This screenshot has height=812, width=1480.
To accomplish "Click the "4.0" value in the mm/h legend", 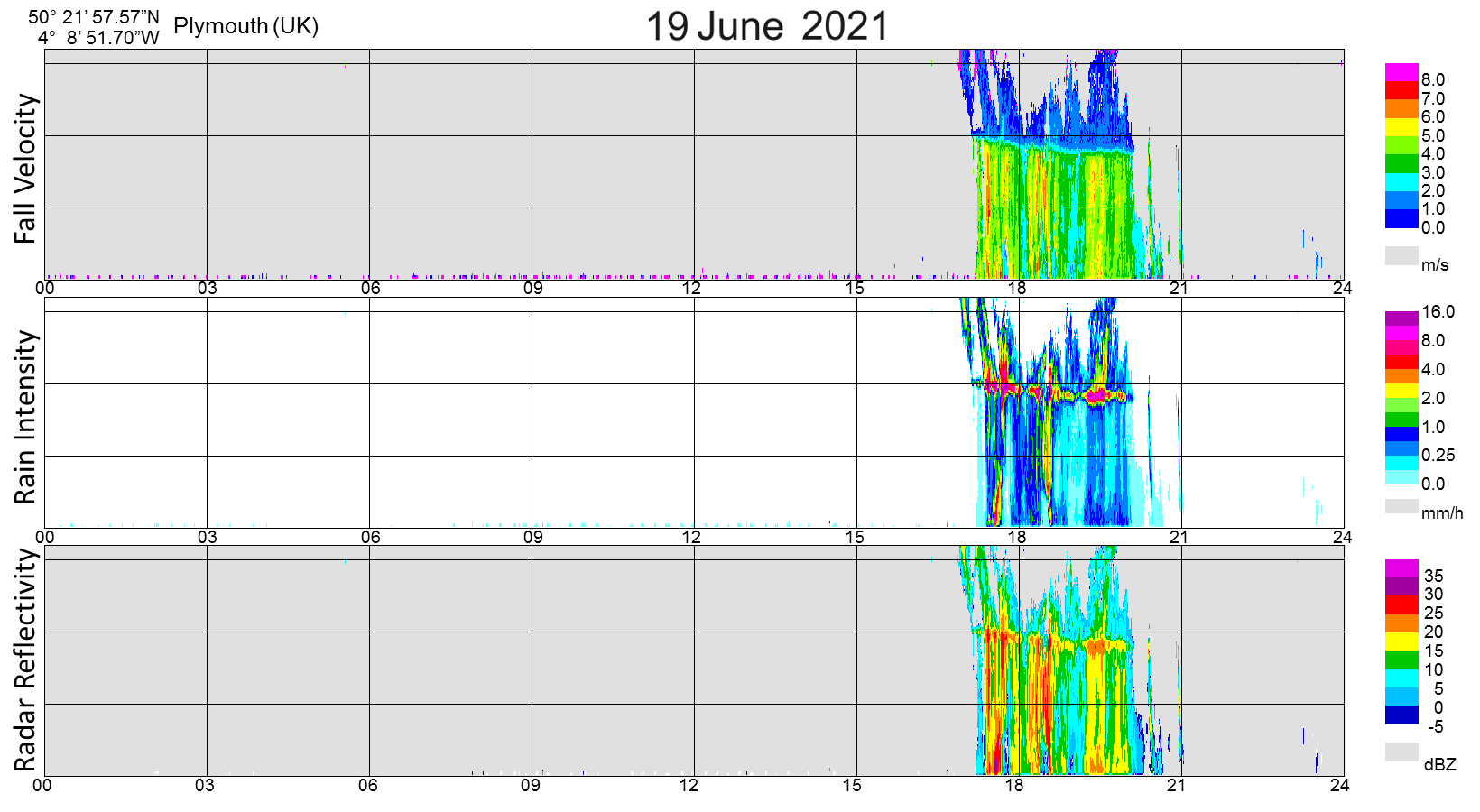I will (x=1433, y=369).
